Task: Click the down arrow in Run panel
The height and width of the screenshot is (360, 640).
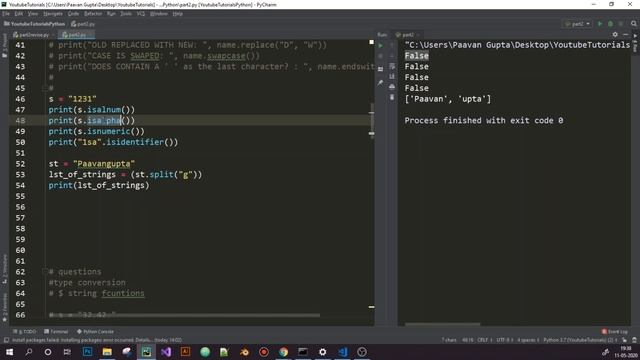Action: 392,56
